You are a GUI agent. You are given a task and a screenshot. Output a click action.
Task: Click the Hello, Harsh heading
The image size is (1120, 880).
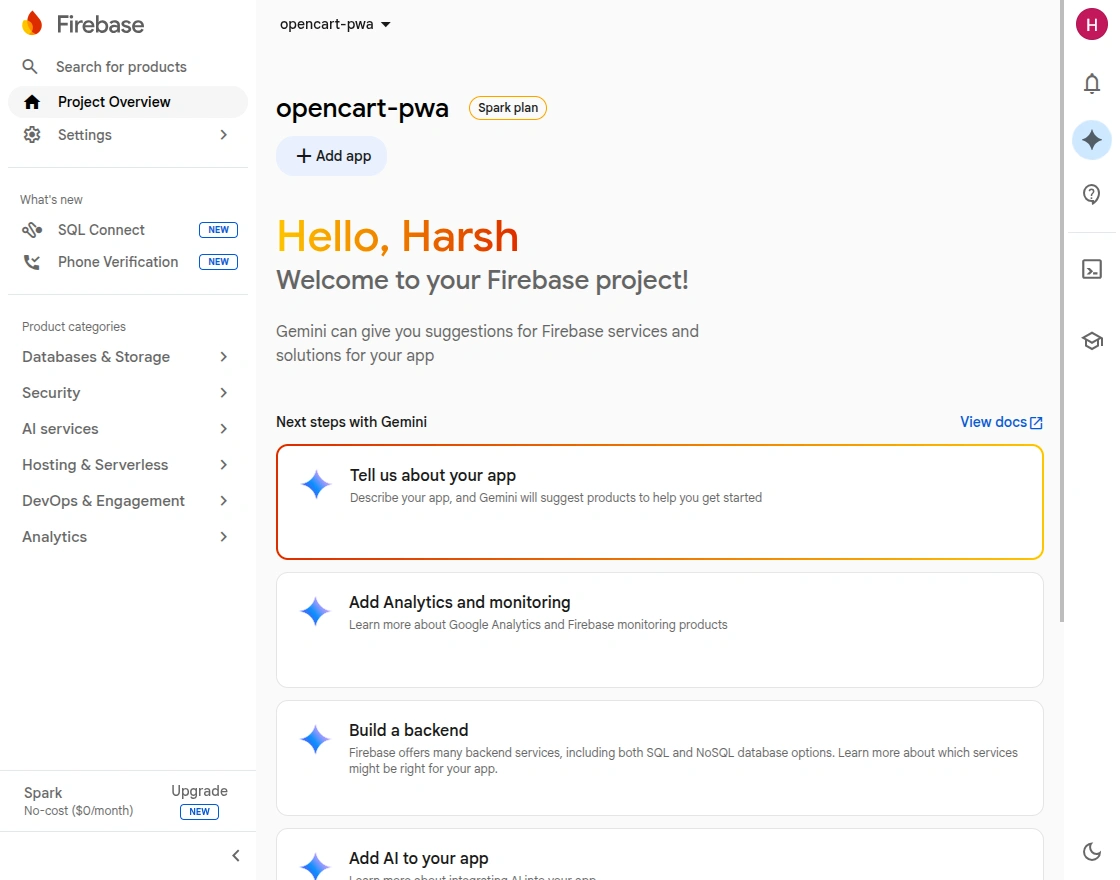click(397, 236)
